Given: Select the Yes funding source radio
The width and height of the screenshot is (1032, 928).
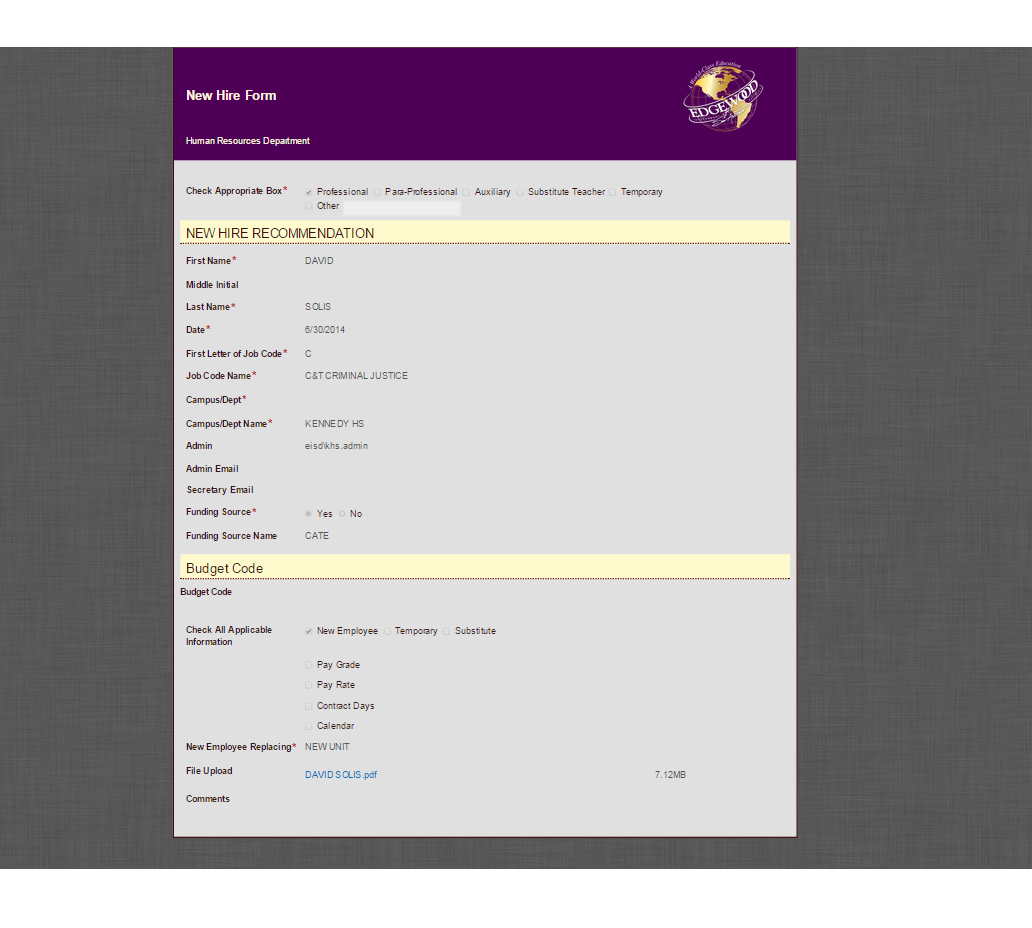Looking at the screenshot, I should (308, 513).
